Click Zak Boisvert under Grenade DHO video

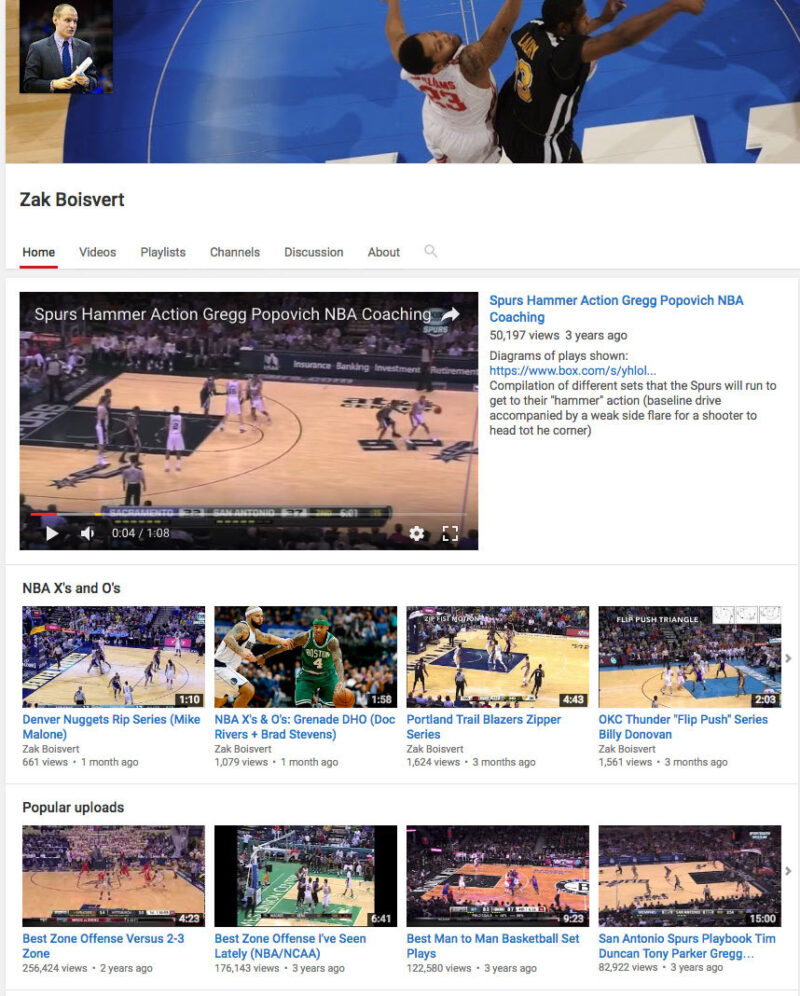pyautogui.click(x=243, y=749)
